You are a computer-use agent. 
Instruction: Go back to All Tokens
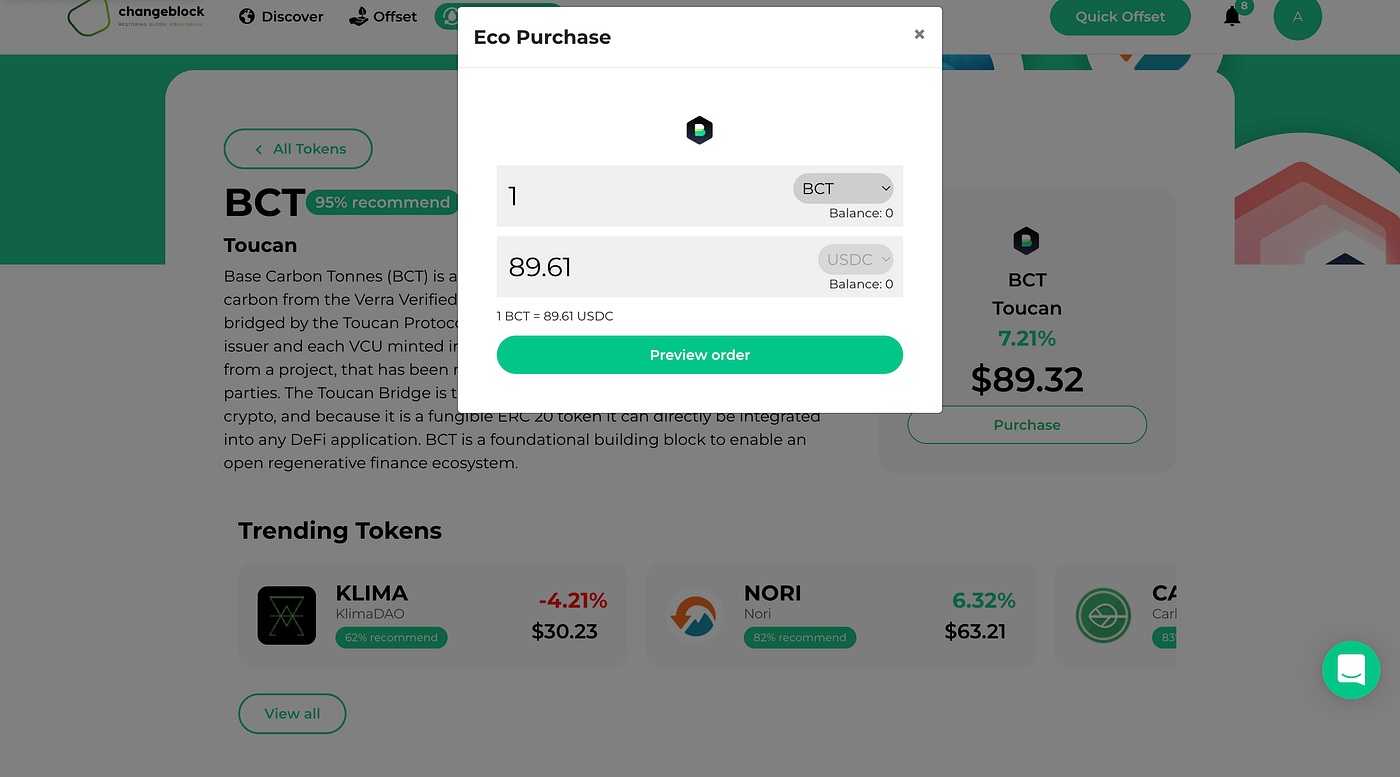coord(298,149)
